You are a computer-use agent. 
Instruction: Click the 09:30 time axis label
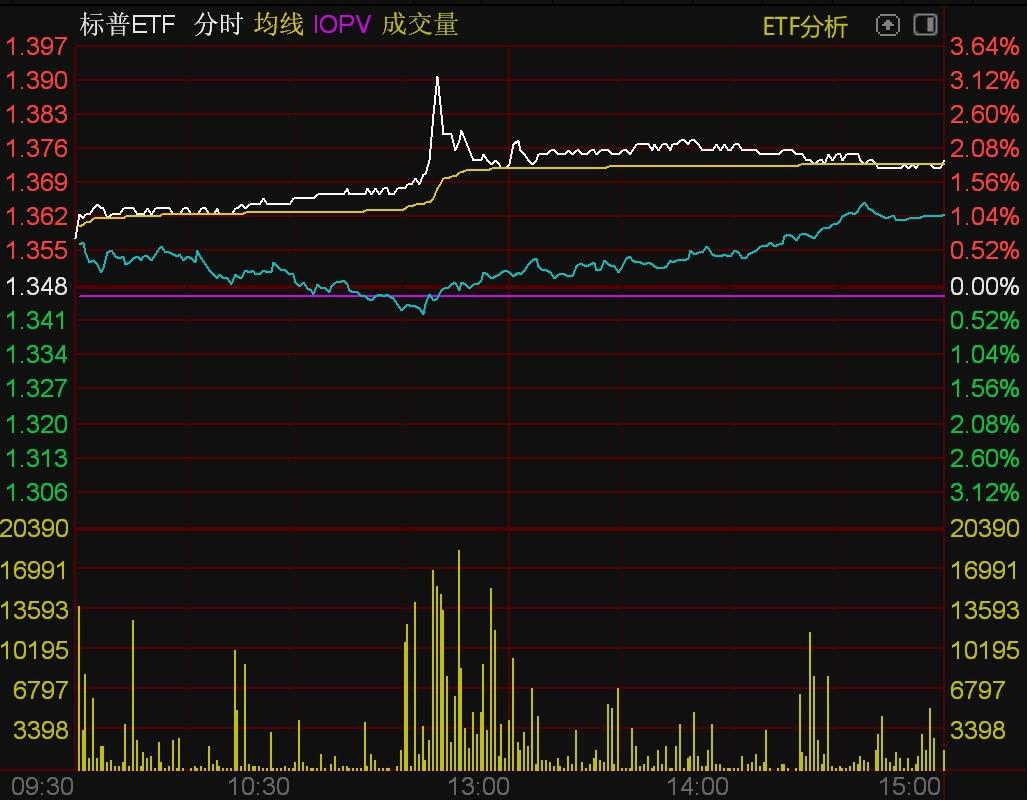point(42,786)
